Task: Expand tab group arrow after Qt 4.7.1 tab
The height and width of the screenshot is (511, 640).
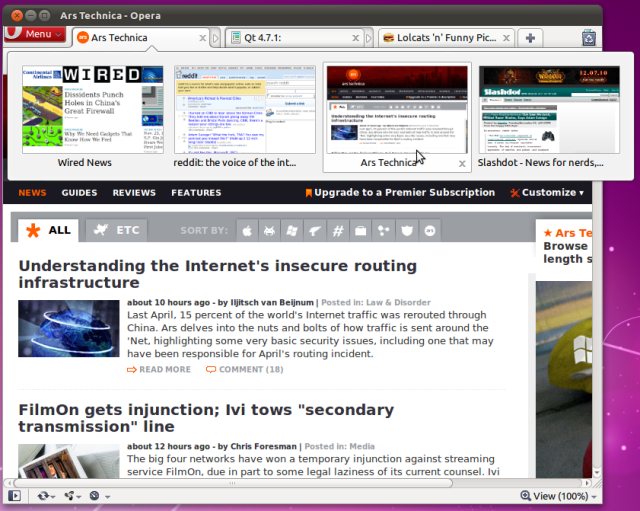Action: point(369,38)
